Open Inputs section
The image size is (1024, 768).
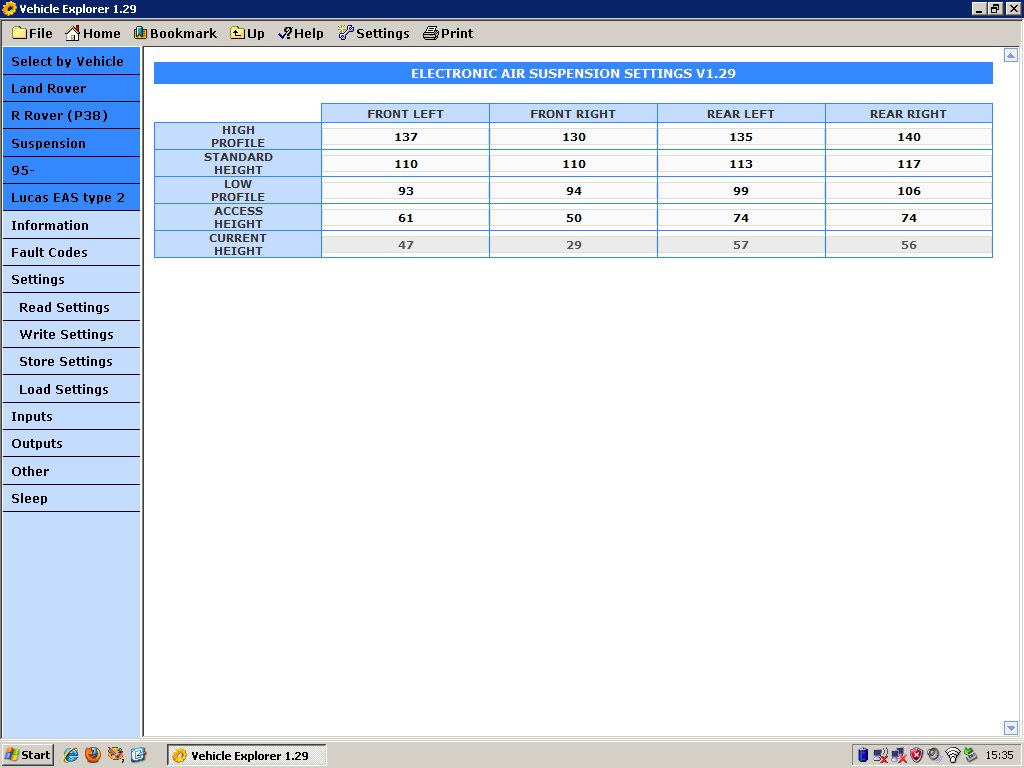pos(71,416)
